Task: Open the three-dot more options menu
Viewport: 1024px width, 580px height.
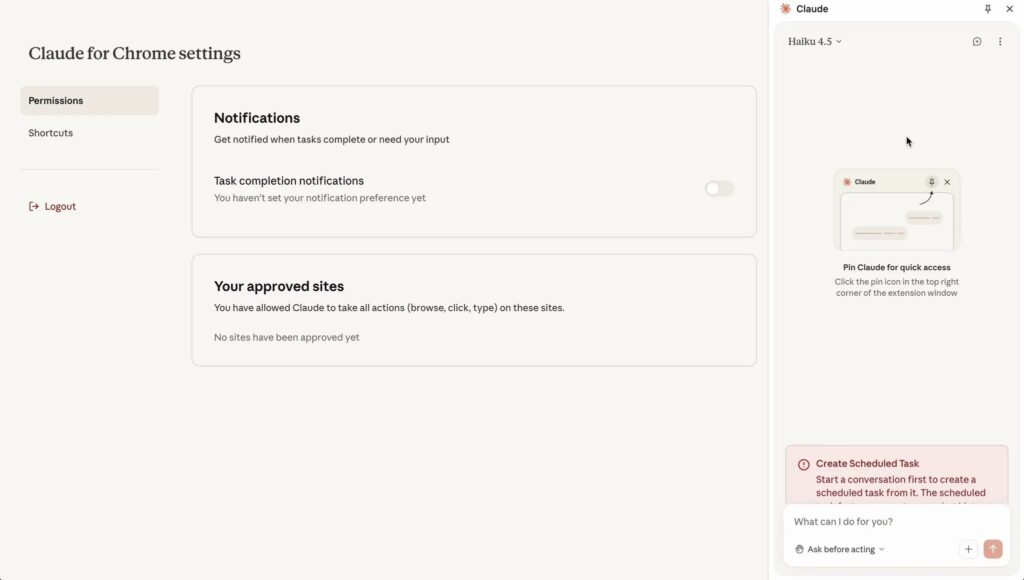Action: coord(1000,42)
